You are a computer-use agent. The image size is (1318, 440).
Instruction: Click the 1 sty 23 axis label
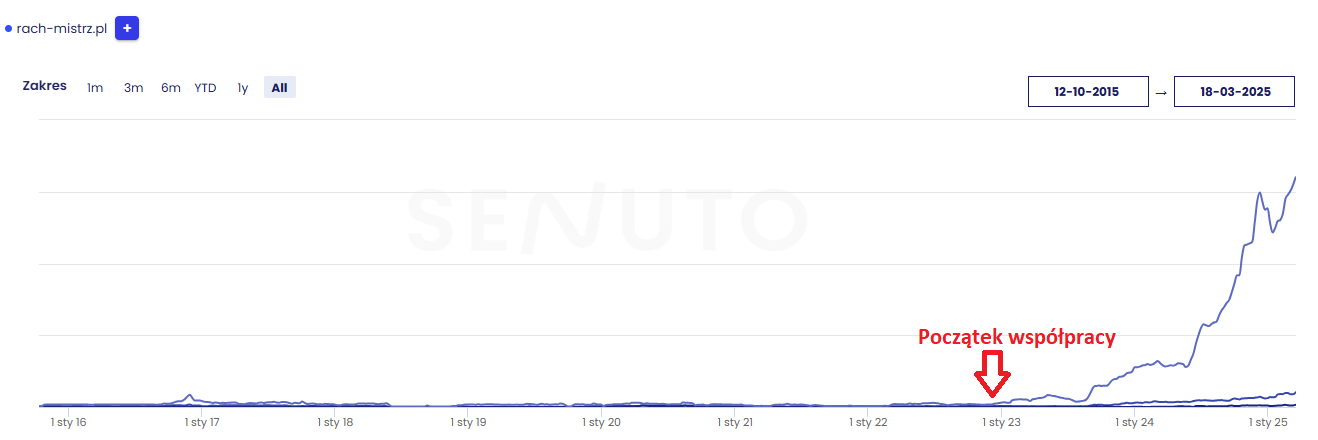(1001, 423)
